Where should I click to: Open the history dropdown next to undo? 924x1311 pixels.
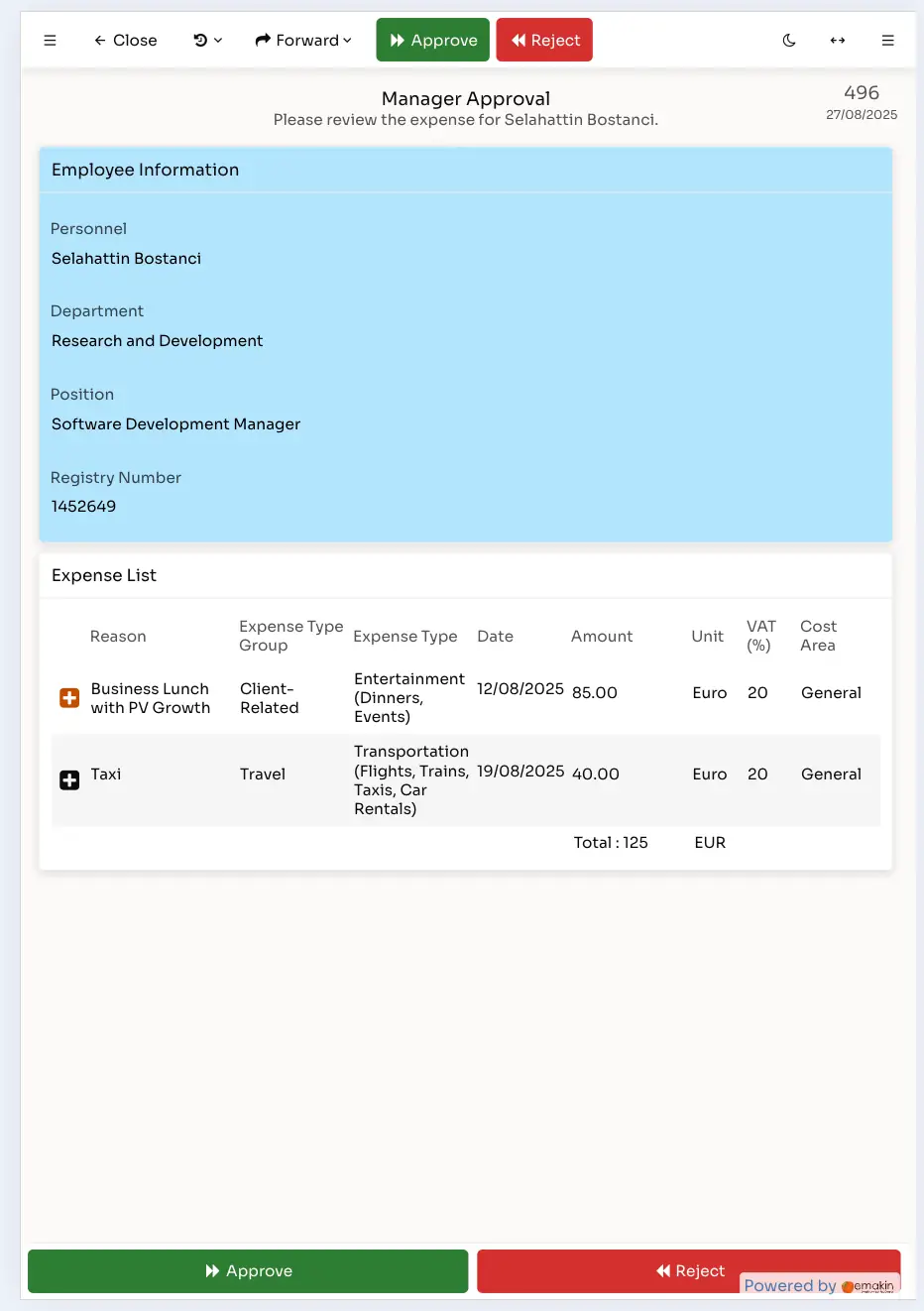pos(216,41)
